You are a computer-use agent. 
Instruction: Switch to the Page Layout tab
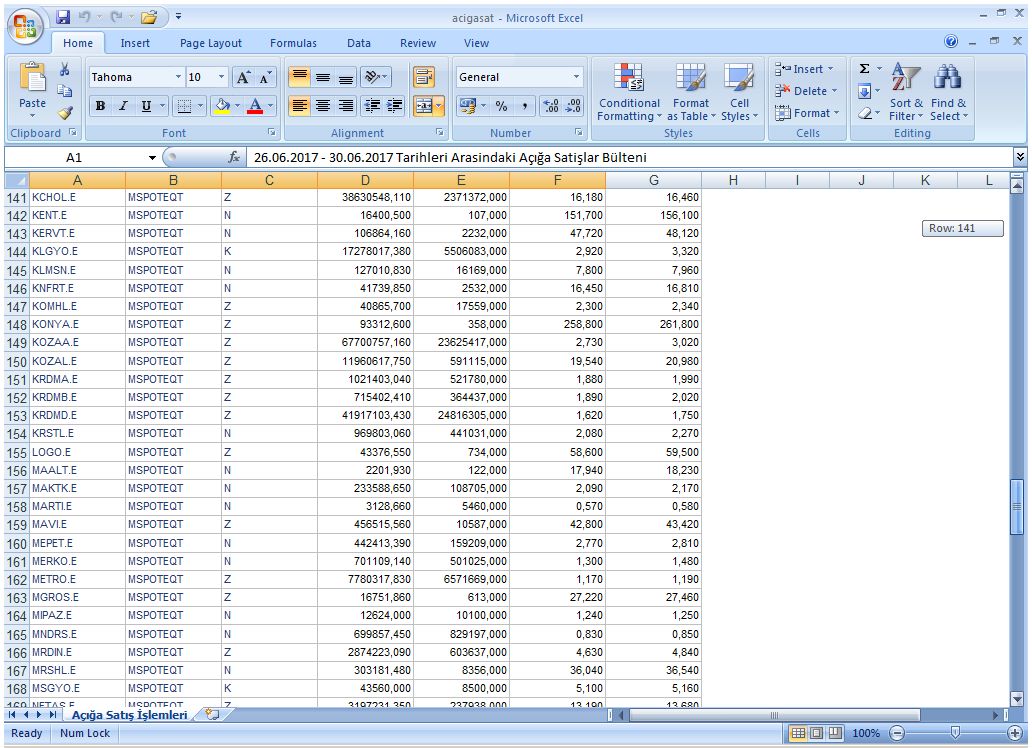point(211,43)
